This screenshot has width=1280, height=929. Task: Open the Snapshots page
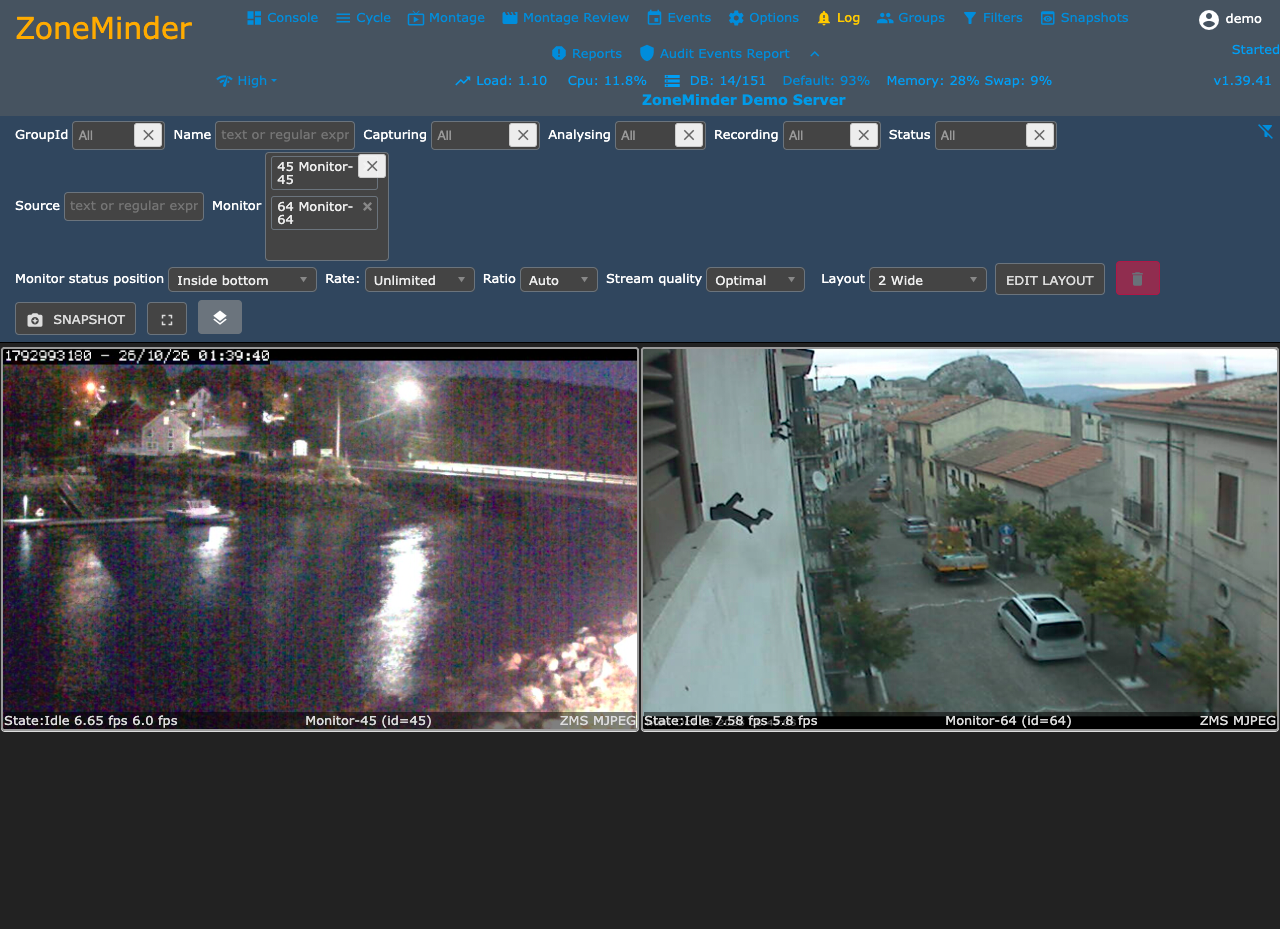(1084, 17)
